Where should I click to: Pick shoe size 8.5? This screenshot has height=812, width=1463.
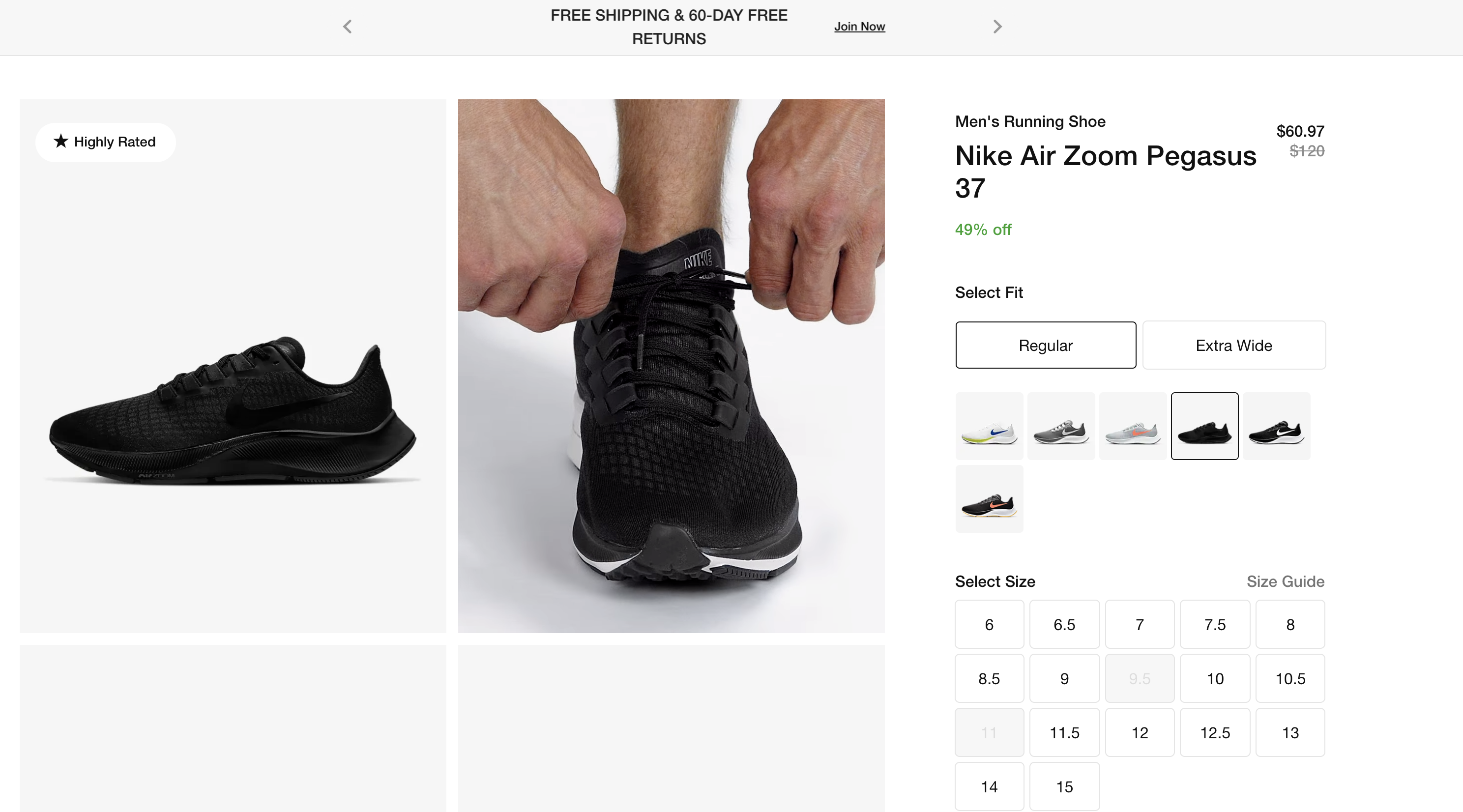(x=989, y=679)
